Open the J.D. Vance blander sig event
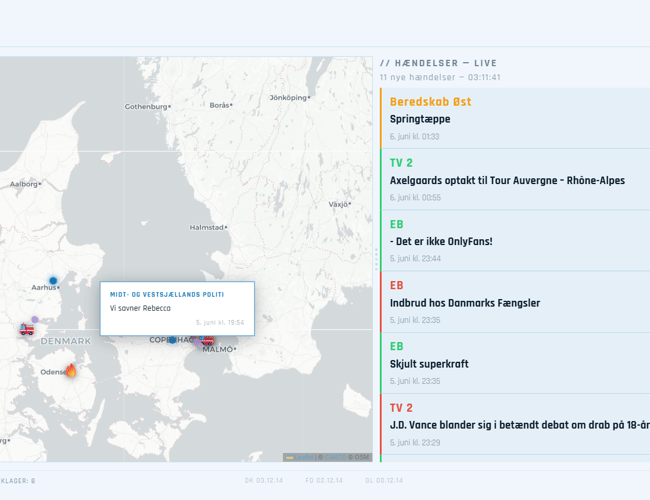This screenshot has width=650, height=500. click(515, 424)
